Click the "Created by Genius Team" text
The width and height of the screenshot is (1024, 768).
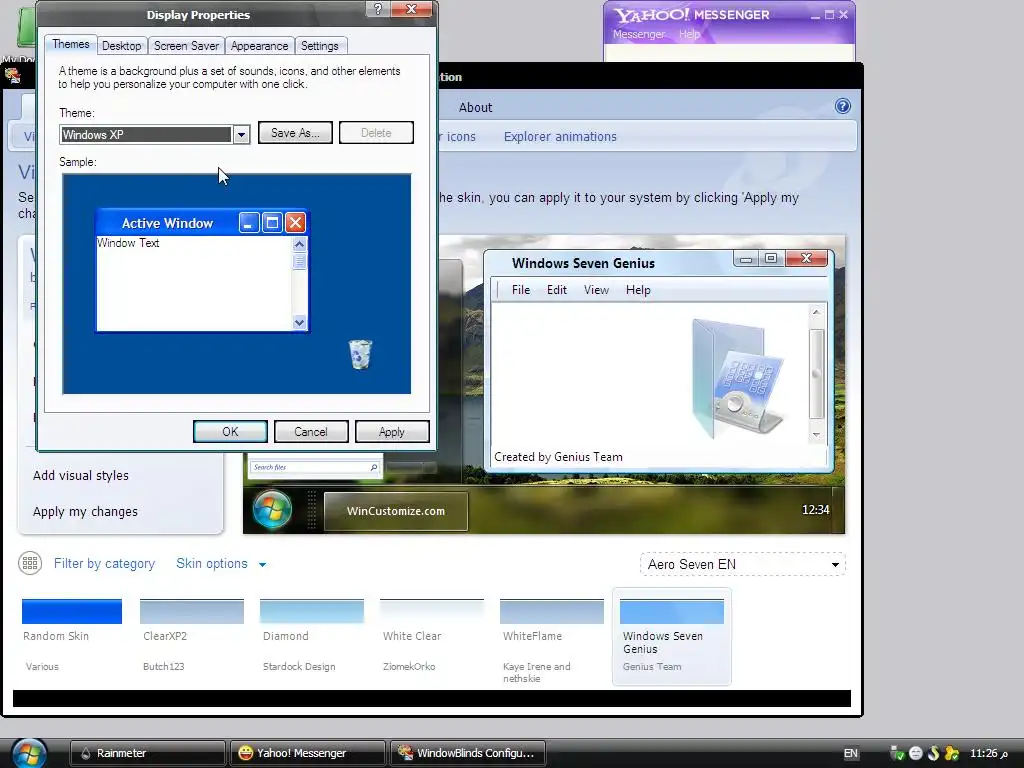click(x=558, y=457)
